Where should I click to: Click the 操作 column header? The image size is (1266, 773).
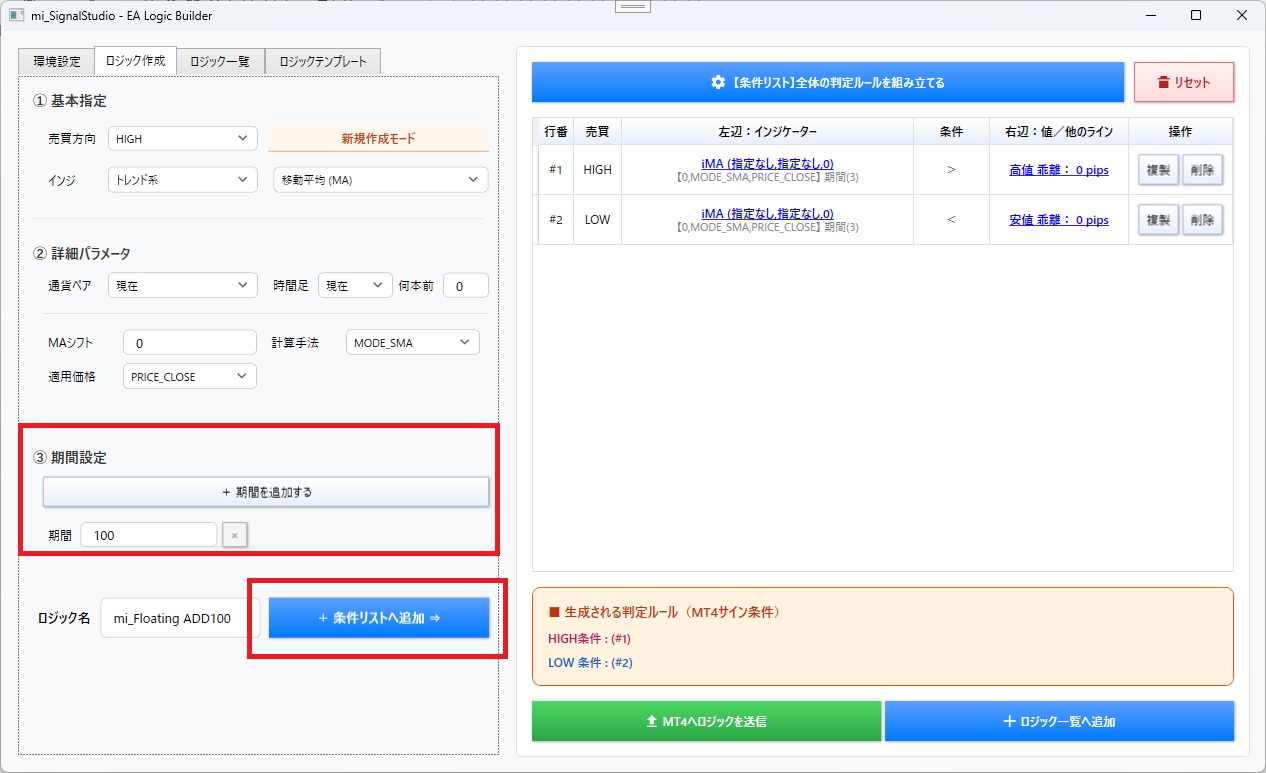[x=1180, y=132]
